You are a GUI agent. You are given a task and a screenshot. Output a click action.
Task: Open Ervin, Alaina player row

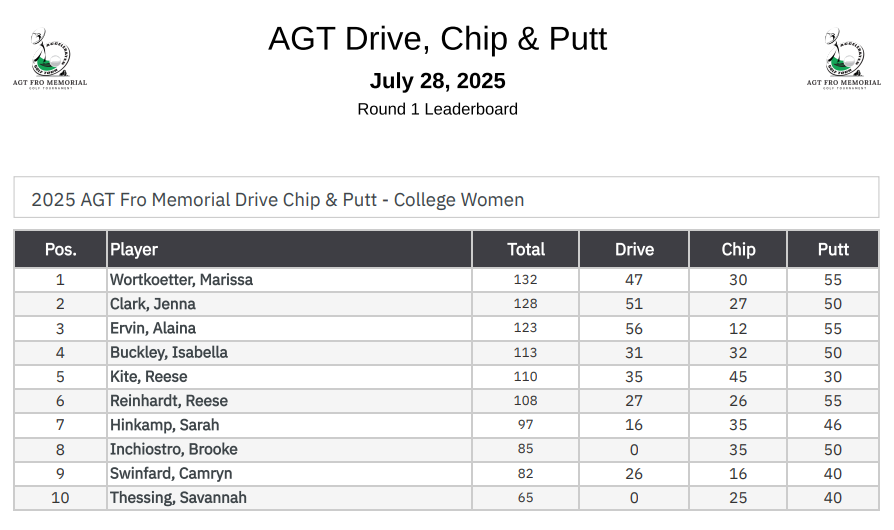pos(153,328)
